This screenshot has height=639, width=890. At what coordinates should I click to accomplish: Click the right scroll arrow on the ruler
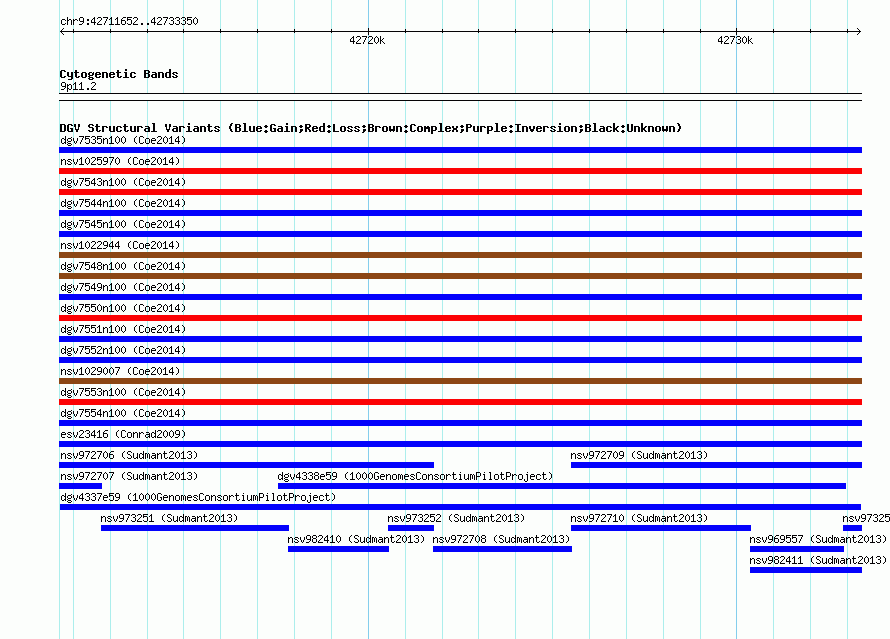[858, 31]
